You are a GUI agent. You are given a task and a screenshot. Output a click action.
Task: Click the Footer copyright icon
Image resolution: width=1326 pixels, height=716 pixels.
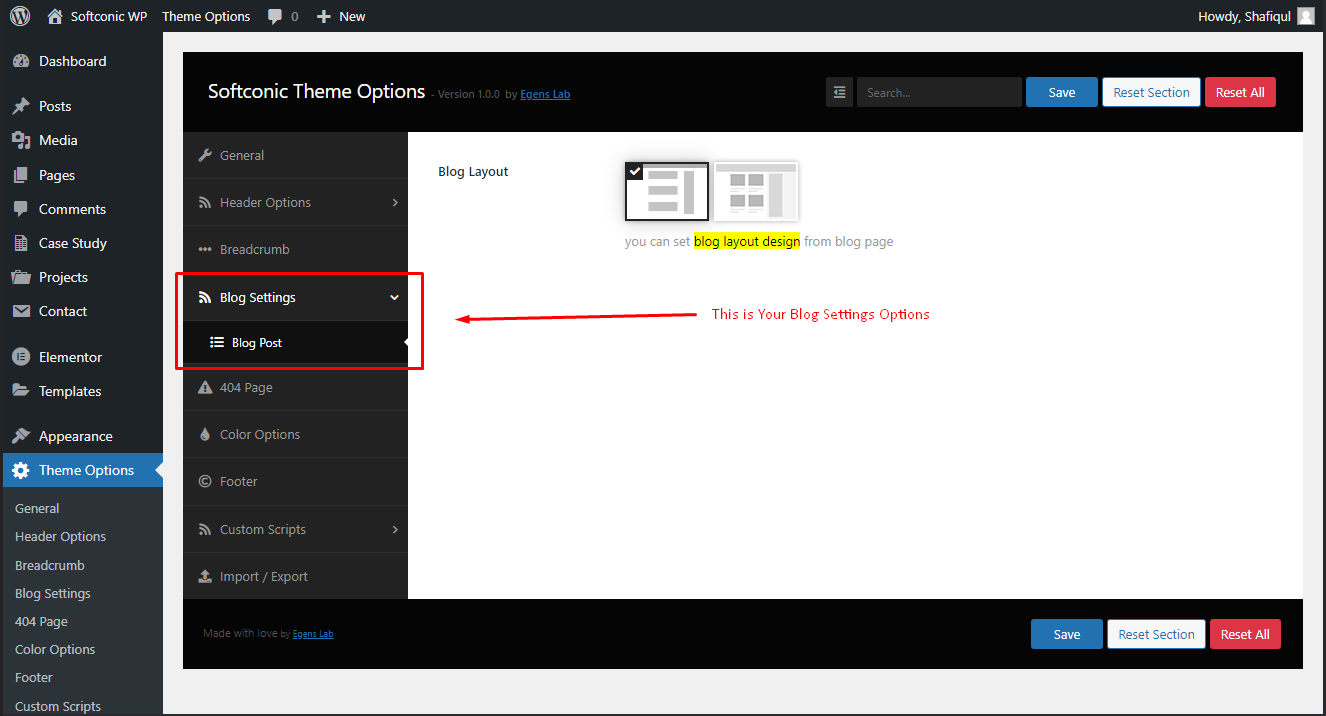205,481
